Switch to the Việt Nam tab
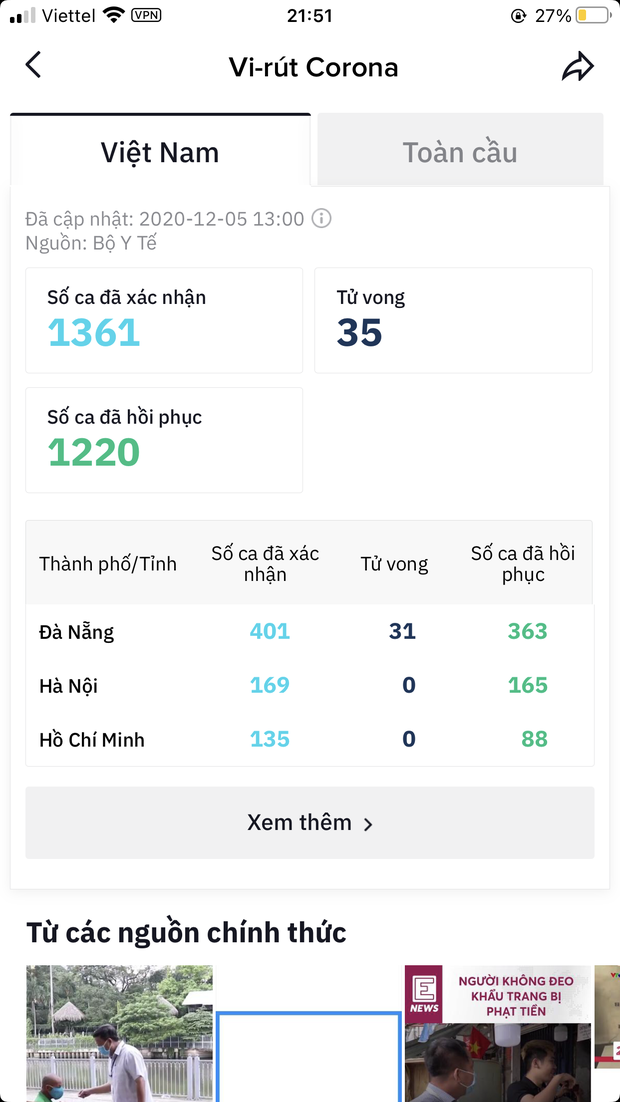This screenshot has width=620, height=1102. point(160,152)
